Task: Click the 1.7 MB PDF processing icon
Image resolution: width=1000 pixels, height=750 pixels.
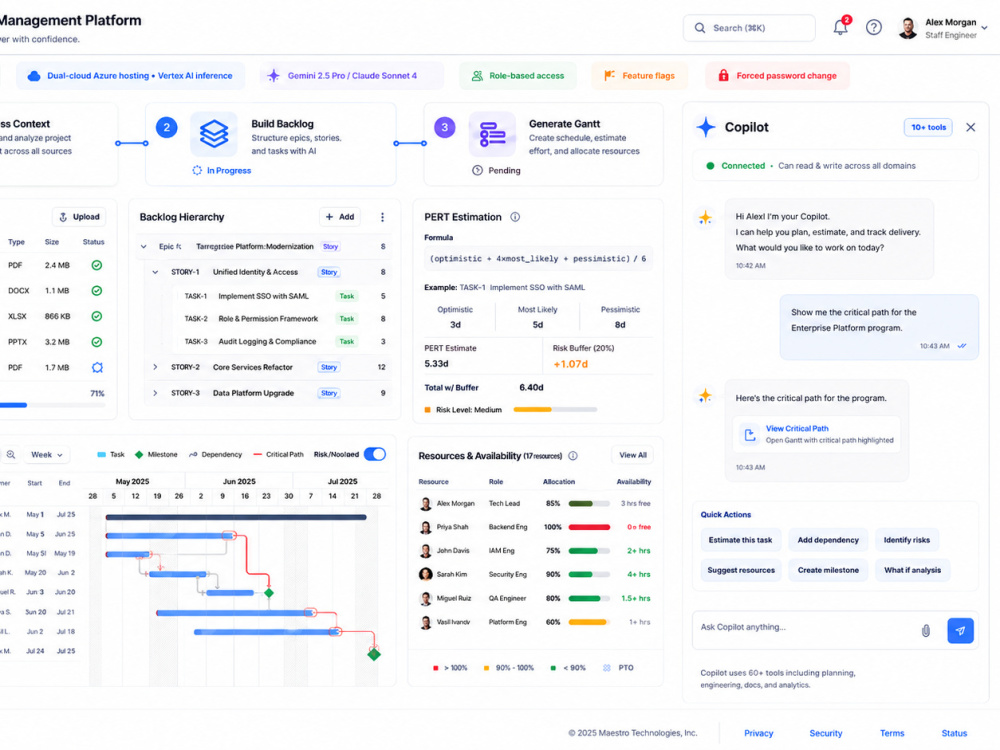Action: pos(97,367)
